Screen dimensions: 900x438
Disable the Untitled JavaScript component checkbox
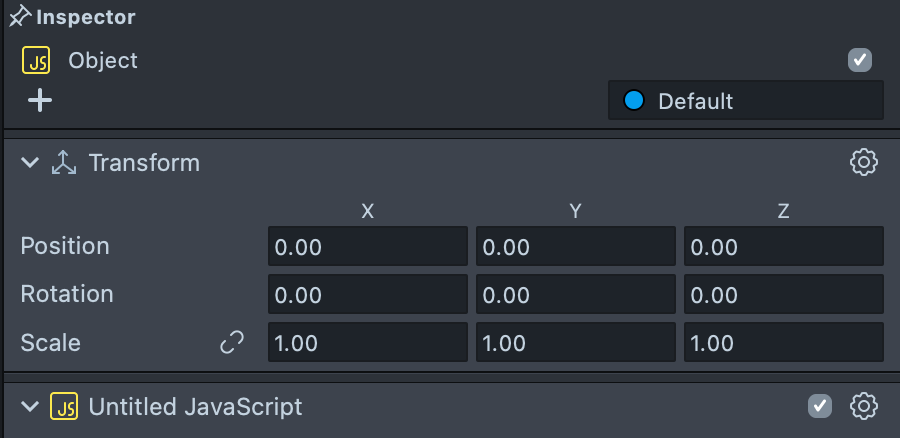(x=820, y=406)
